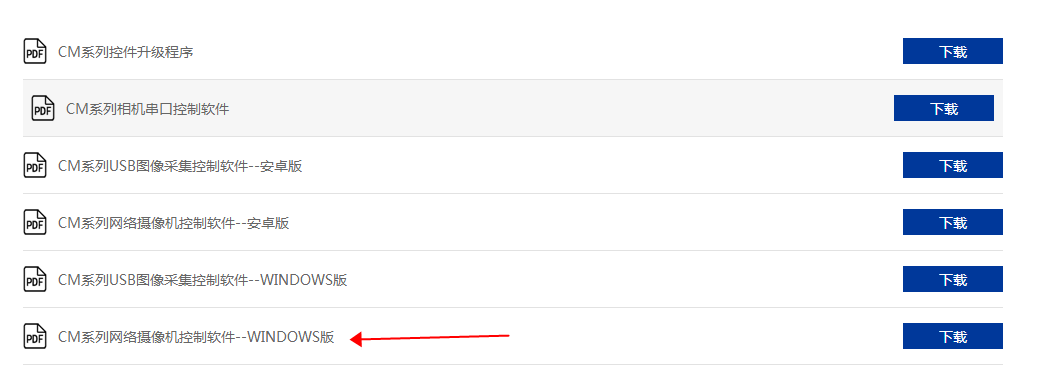This screenshot has height=381, width=1056.
Task: Open the CM系列控件升级程序 title link
Action: pos(126,52)
